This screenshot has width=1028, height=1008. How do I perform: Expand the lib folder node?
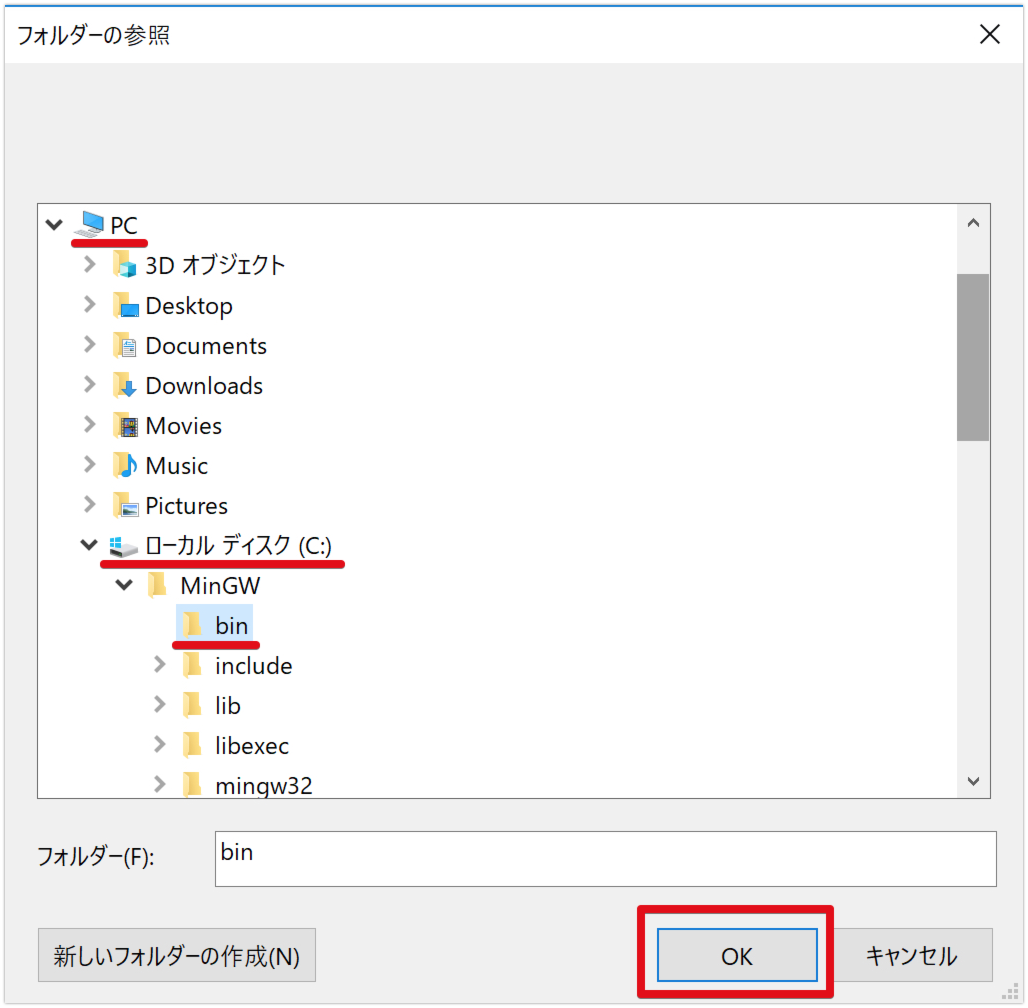[159, 704]
